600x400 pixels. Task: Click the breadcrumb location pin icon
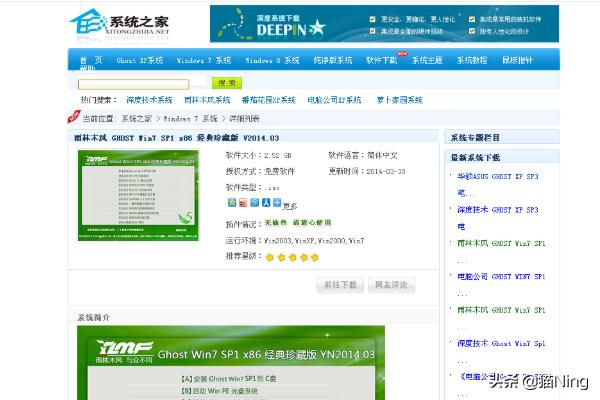[x=74, y=117]
